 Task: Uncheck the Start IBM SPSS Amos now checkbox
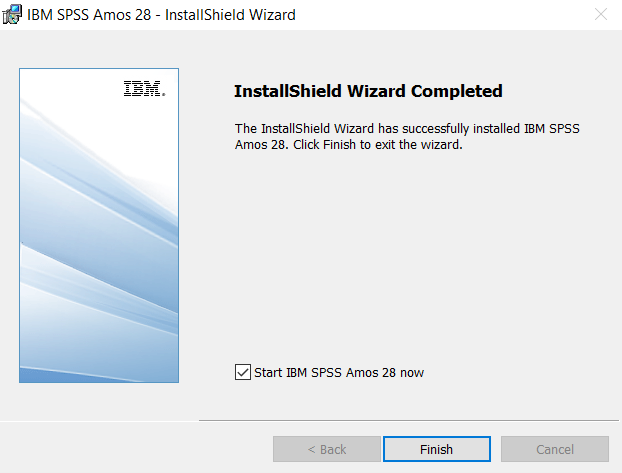pos(241,372)
